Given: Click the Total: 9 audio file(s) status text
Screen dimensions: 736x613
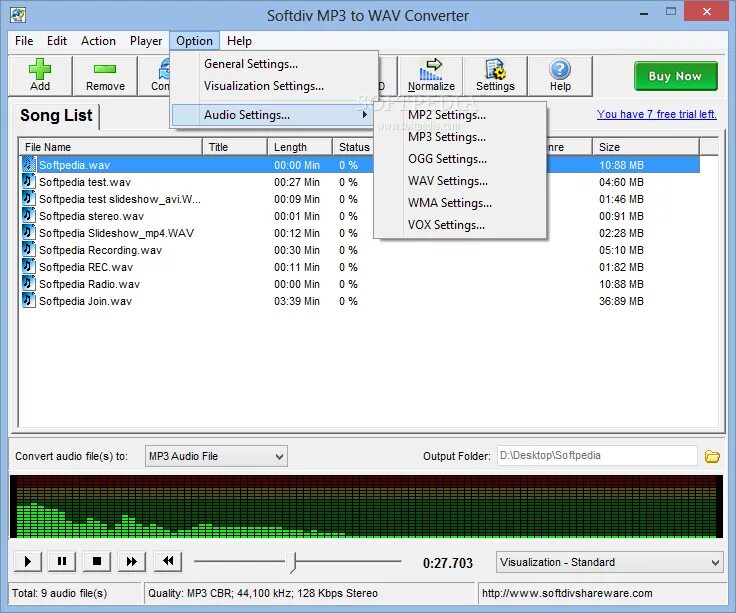Looking at the screenshot, I should coord(60,593).
